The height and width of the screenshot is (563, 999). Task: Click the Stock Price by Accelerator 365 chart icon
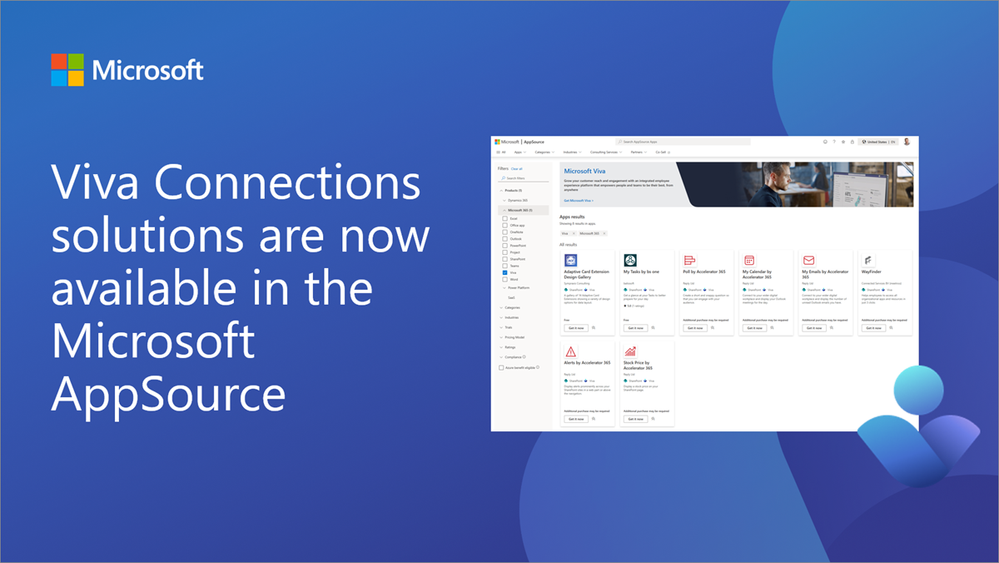tap(630, 351)
